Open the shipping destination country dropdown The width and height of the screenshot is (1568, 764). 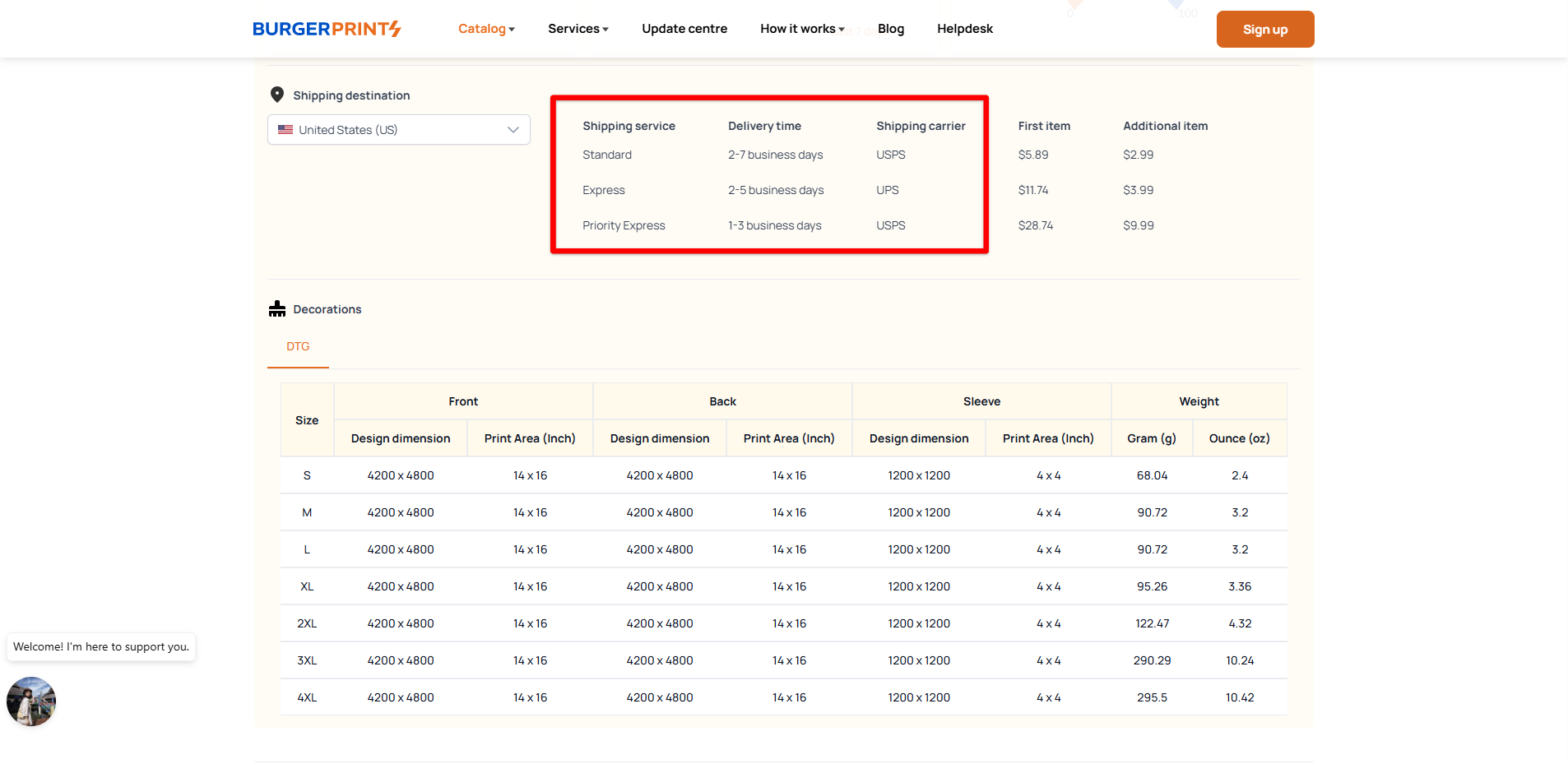click(x=398, y=130)
